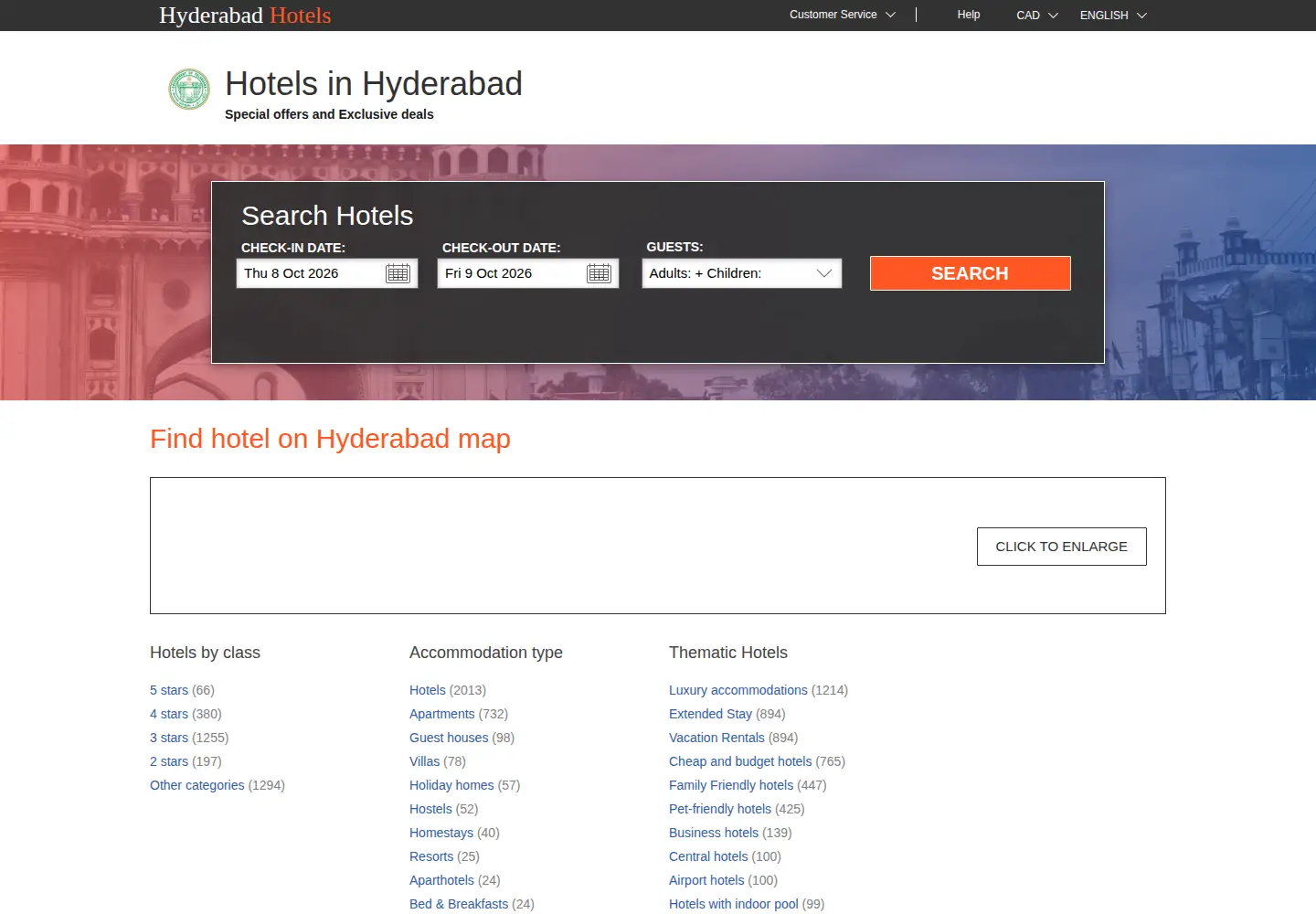The image size is (1316, 914).
Task: Open Cheap and budget hotels link
Action: (x=740, y=761)
